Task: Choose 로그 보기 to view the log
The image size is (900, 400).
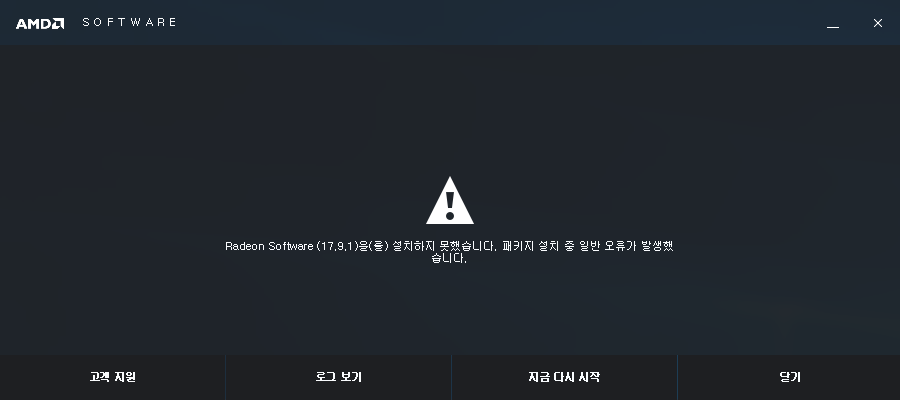Action: (339, 377)
